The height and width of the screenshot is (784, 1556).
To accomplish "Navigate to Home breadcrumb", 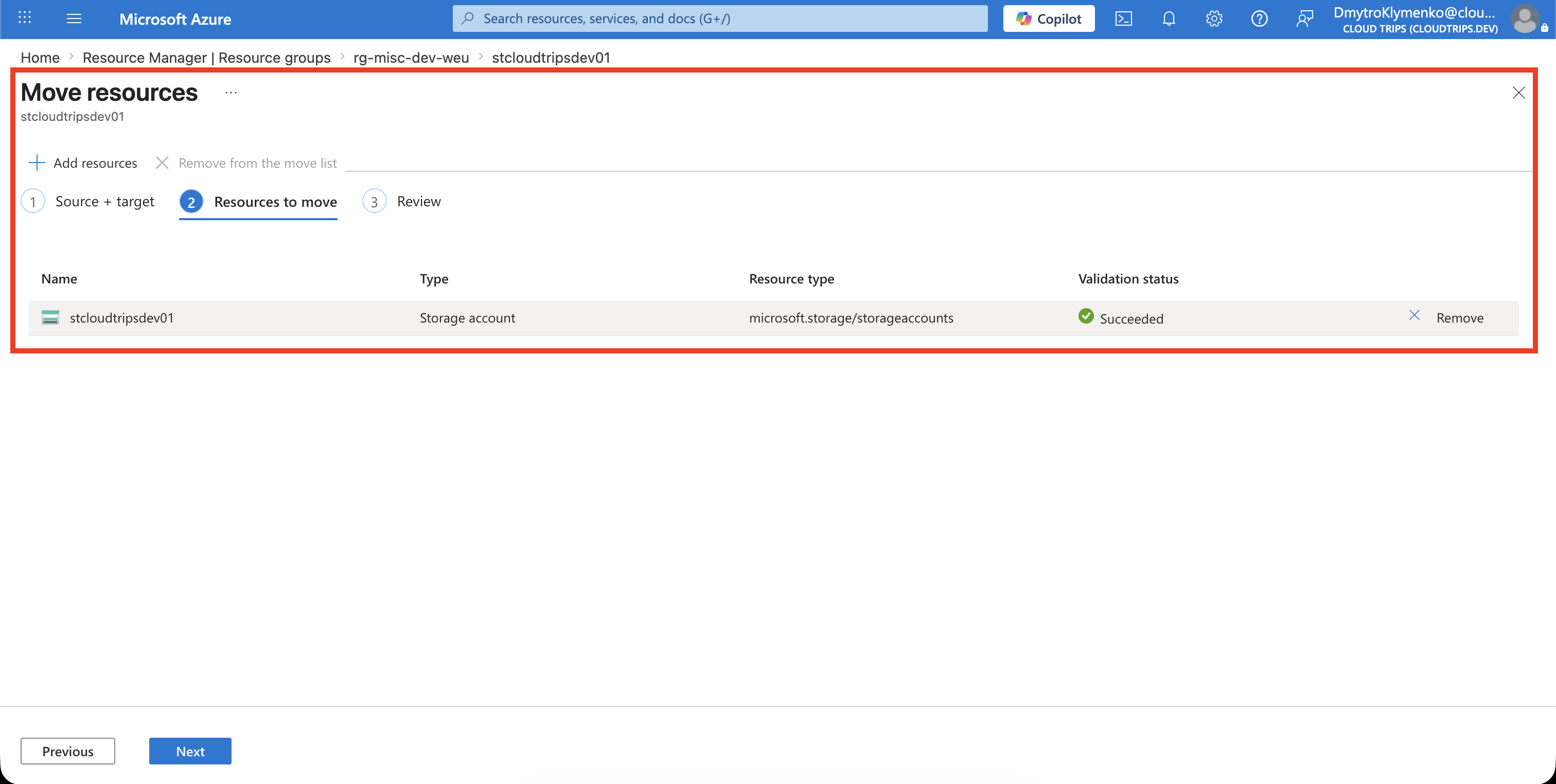I will click(x=40, y=58).
